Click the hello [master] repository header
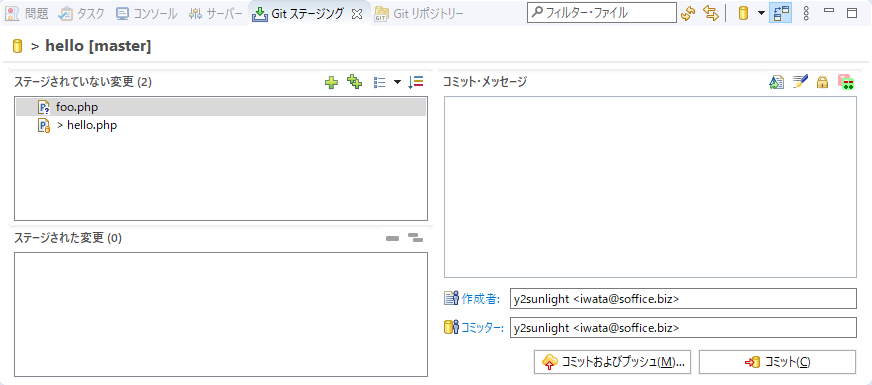Screen dimensions: 872x385 click(x=98, y=46)
